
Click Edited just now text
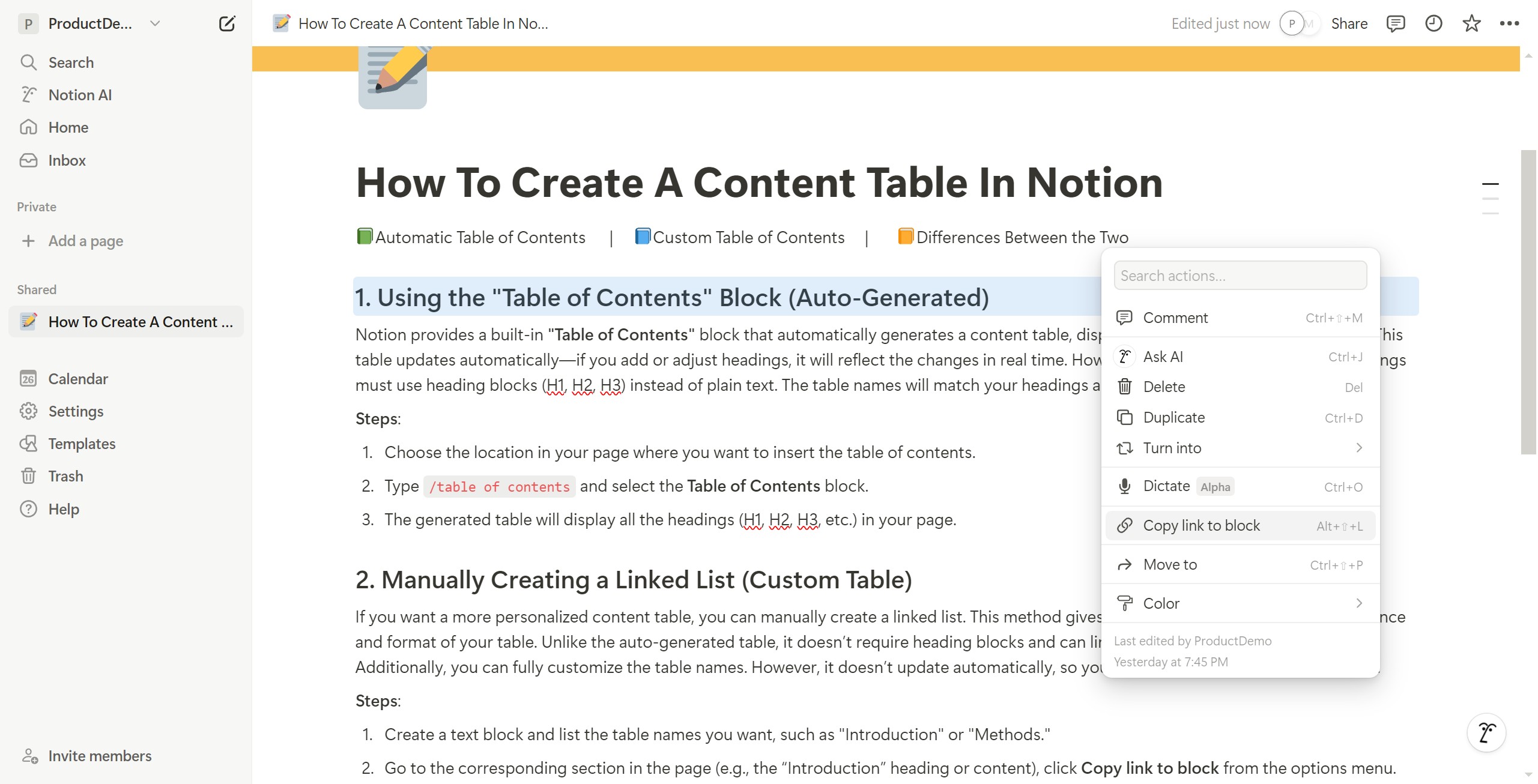tap(1220, 23)
